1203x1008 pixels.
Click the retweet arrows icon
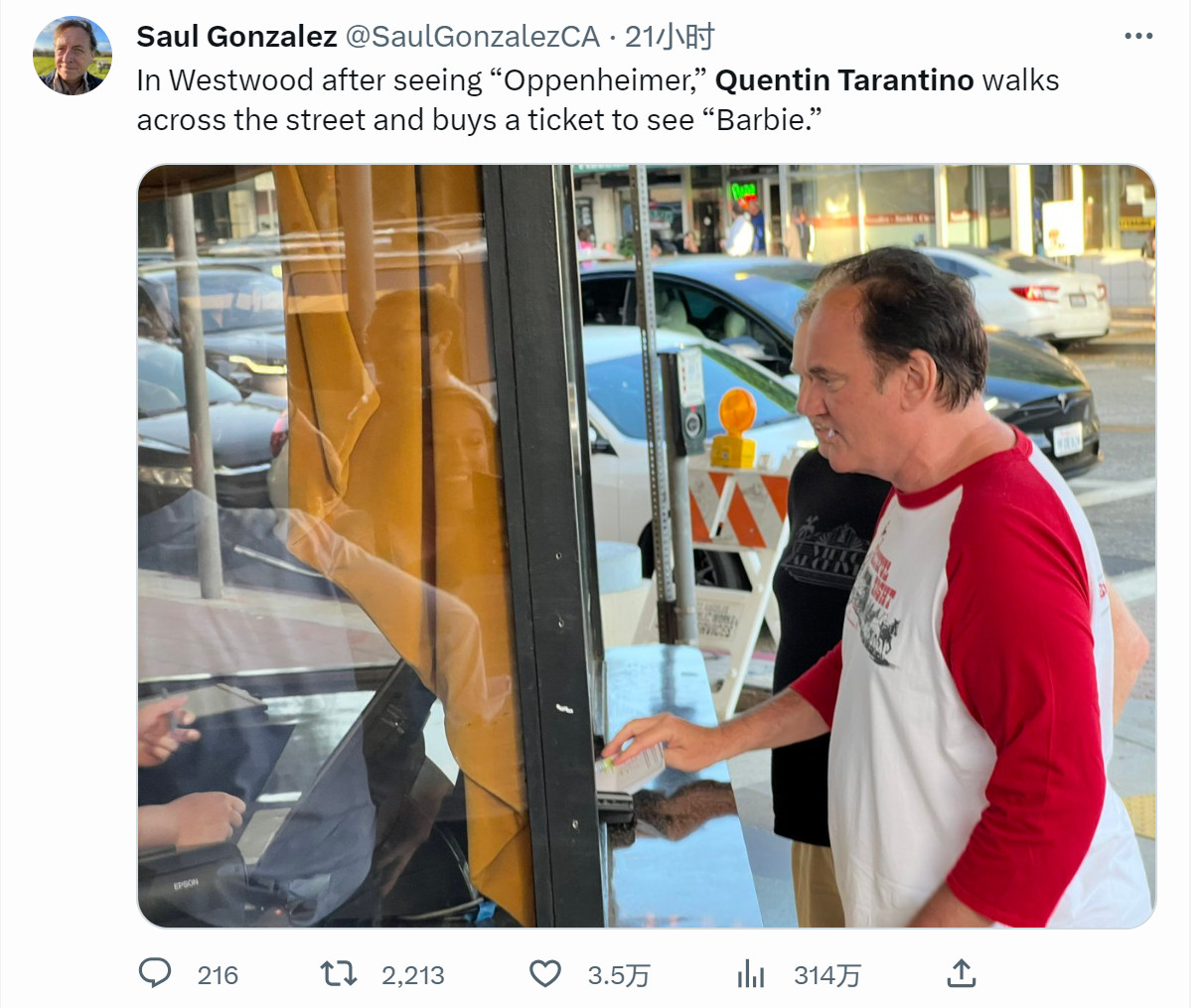click(339, 973)
